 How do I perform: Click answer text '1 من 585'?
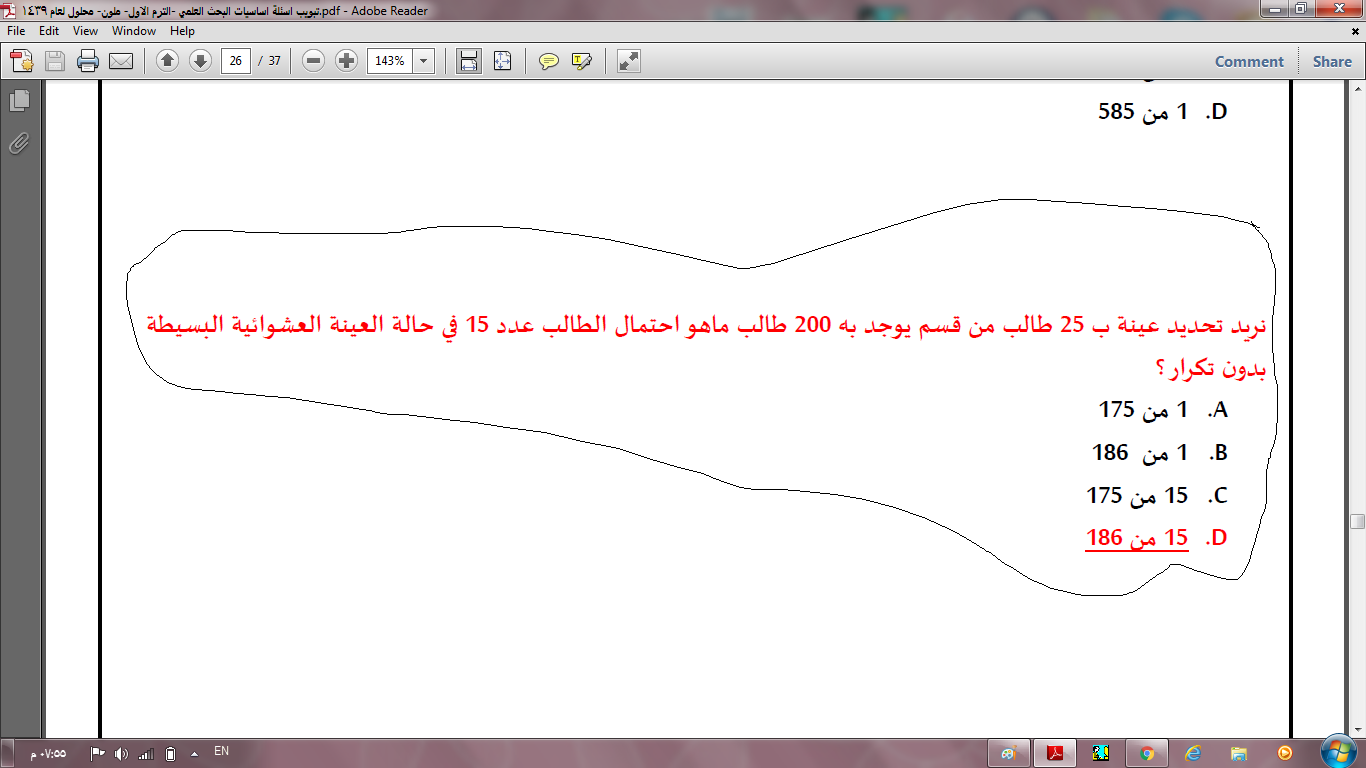coord(1143,112)
